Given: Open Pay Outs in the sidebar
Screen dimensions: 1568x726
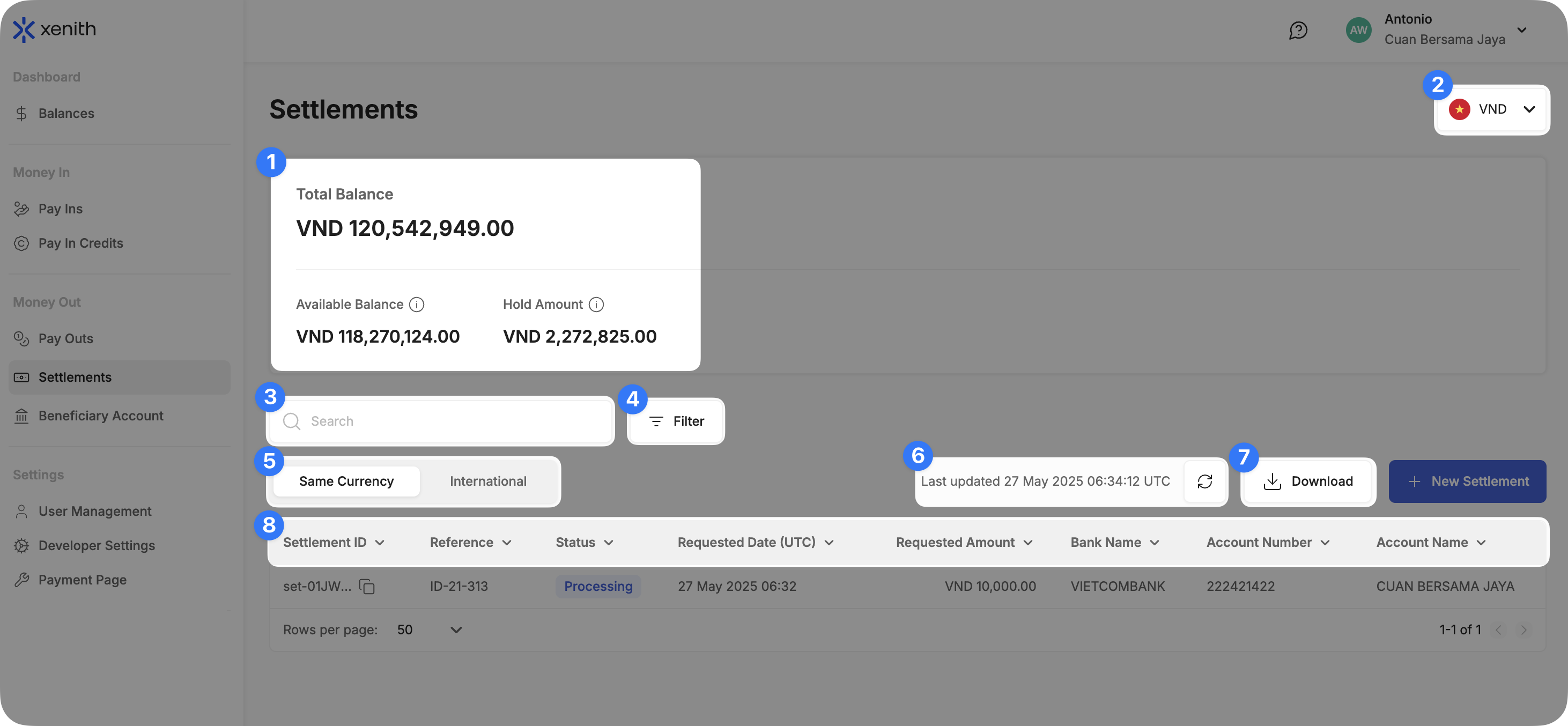Looking at the screenshot, I should [x=66, y=338].
